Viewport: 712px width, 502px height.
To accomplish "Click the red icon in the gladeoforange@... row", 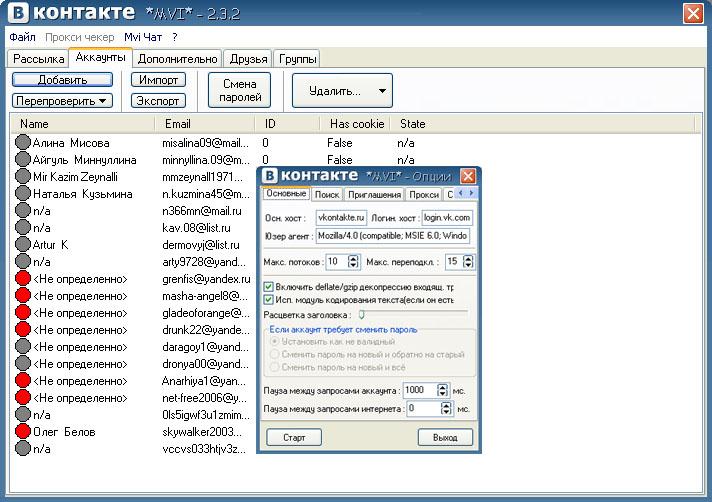I will click(23, 312).
